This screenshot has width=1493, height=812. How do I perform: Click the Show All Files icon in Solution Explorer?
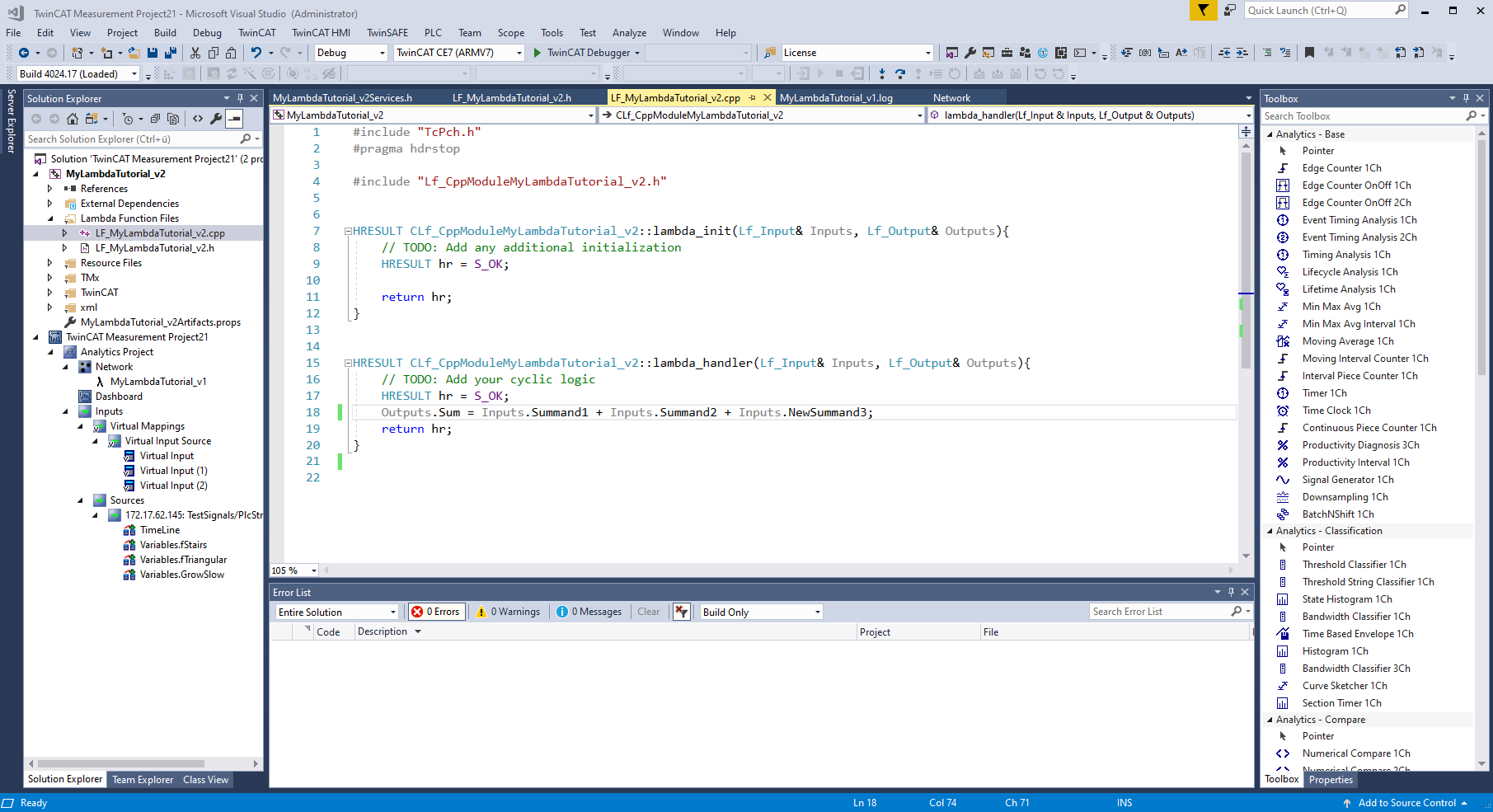click(173, 119)
